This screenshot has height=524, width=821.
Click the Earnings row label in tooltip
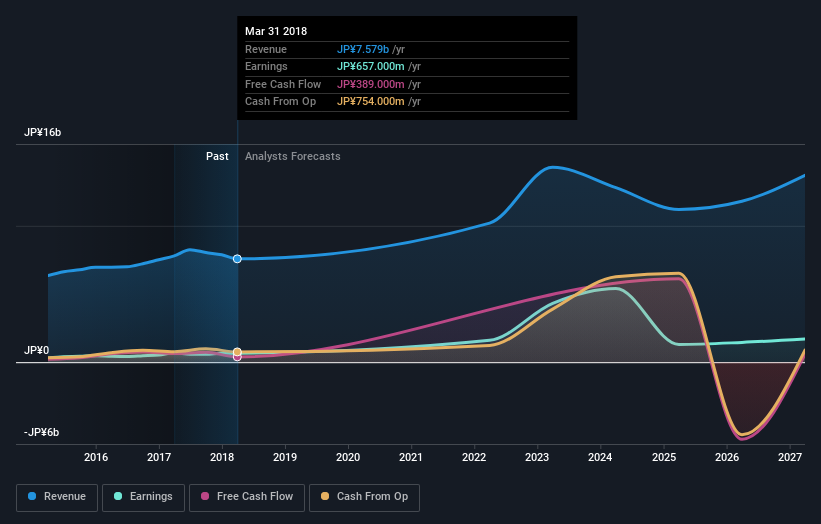point(266,66)
